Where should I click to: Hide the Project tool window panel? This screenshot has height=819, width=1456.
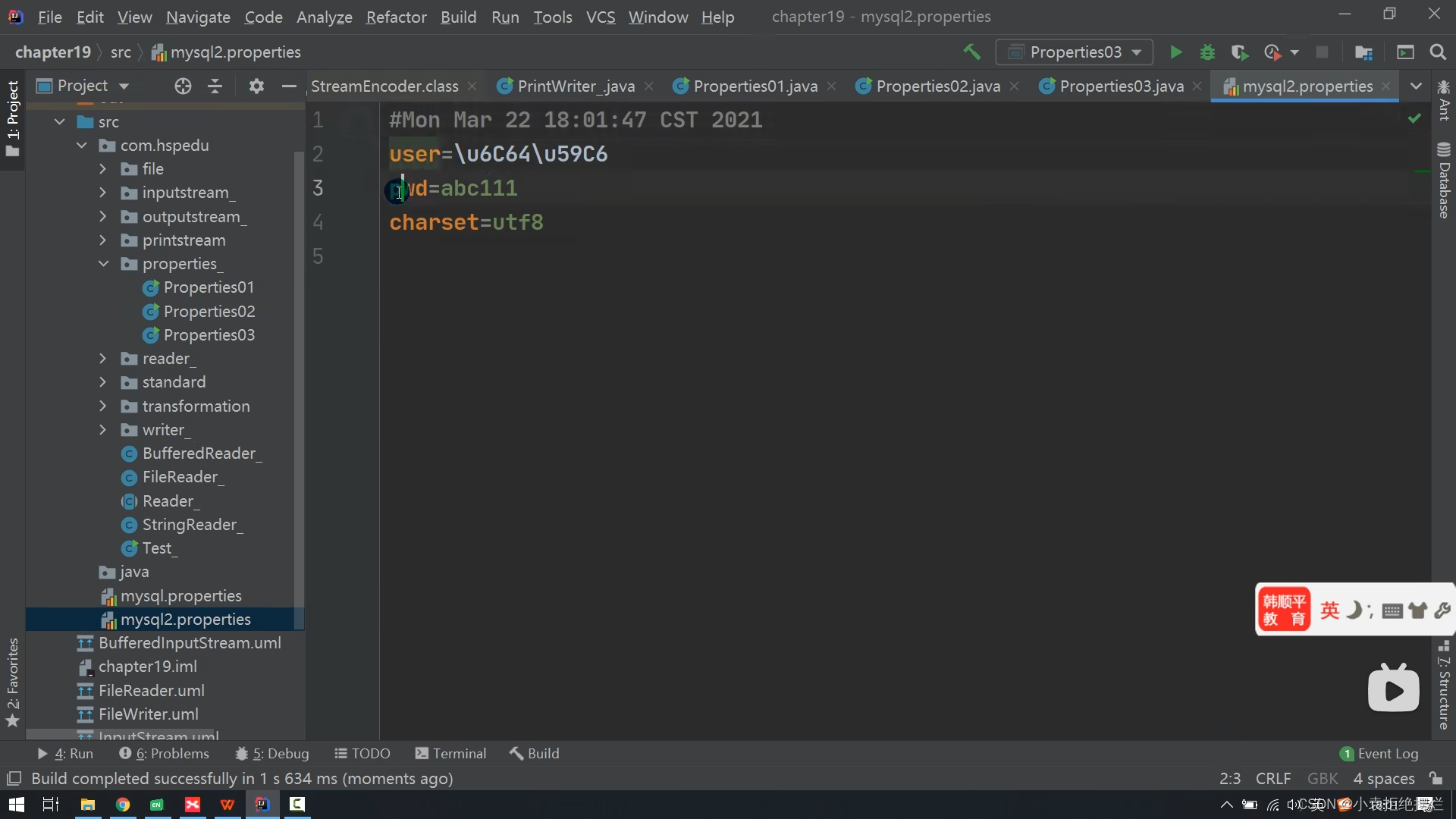click(288, 86)
